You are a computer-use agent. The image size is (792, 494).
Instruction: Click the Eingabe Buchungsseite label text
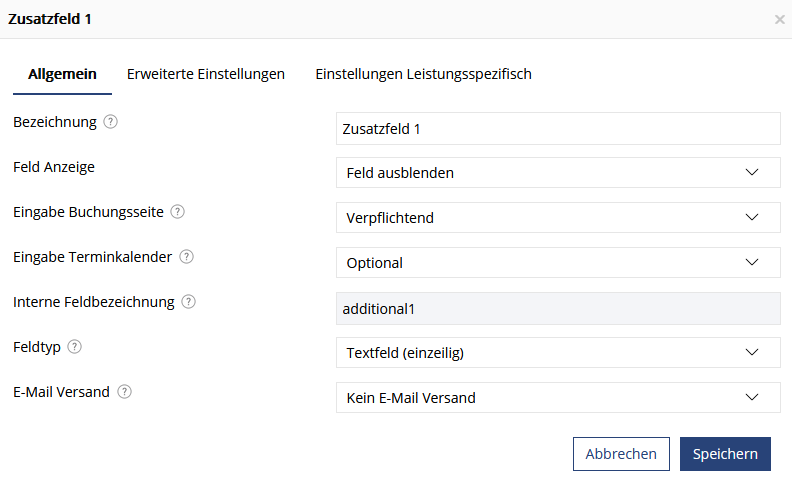[x=88, y=212]
